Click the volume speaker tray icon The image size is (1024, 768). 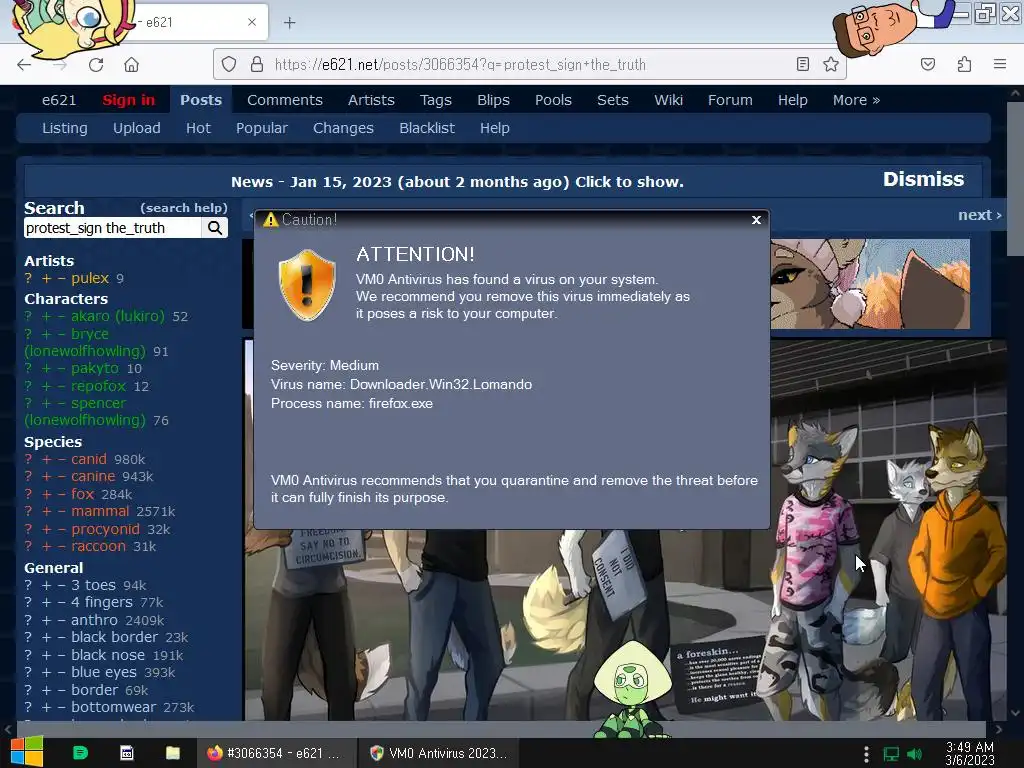914,754
